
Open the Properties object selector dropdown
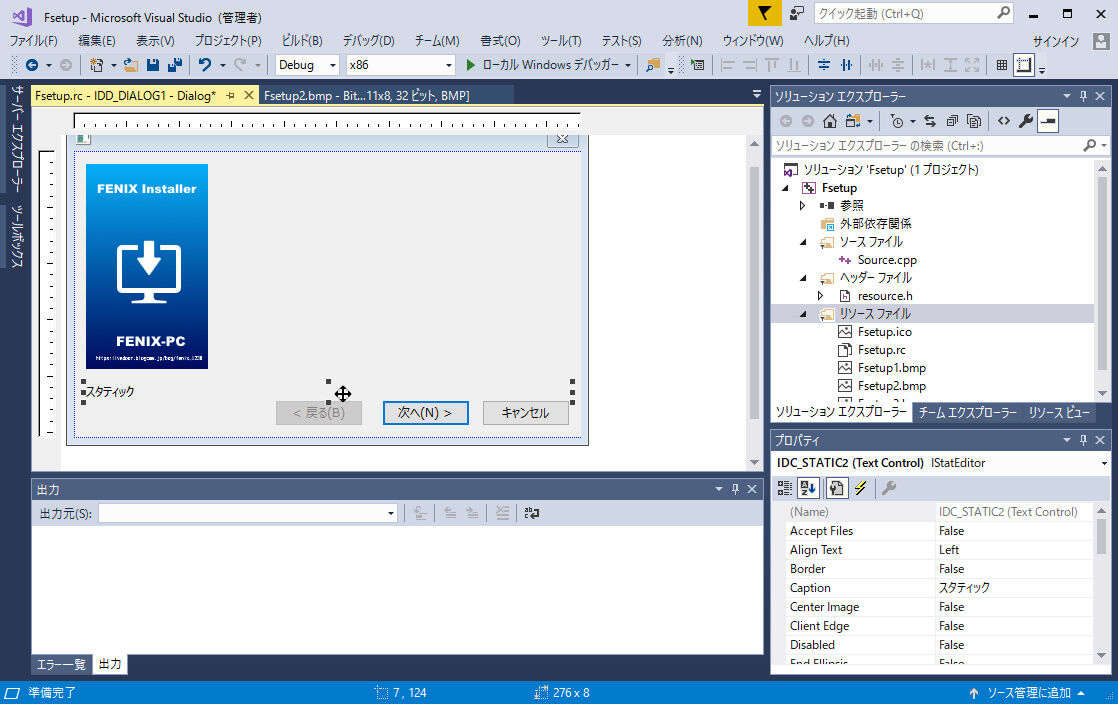(x=1104, y=463)
